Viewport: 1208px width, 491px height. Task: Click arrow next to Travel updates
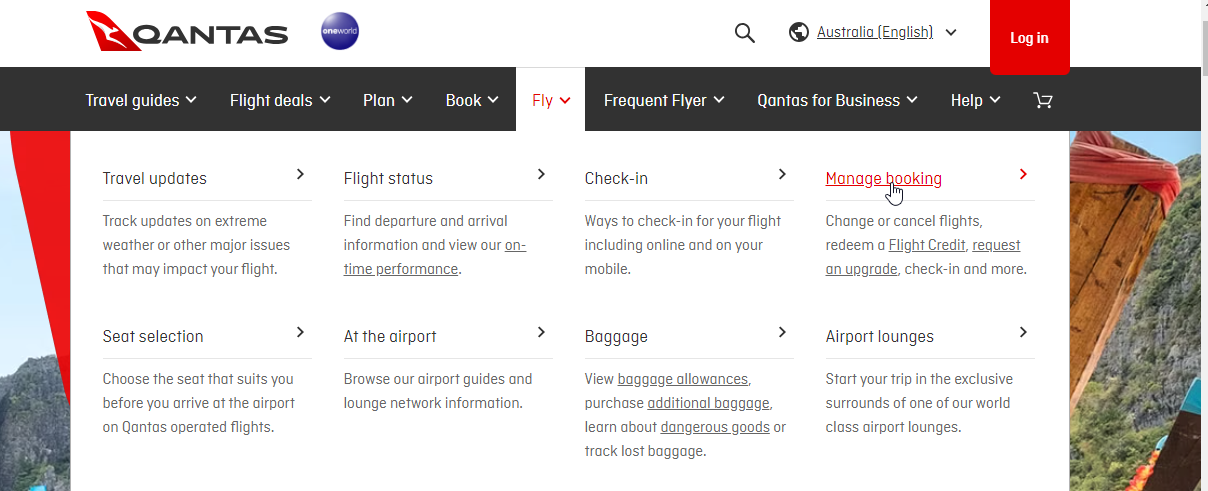pos(300,174)
